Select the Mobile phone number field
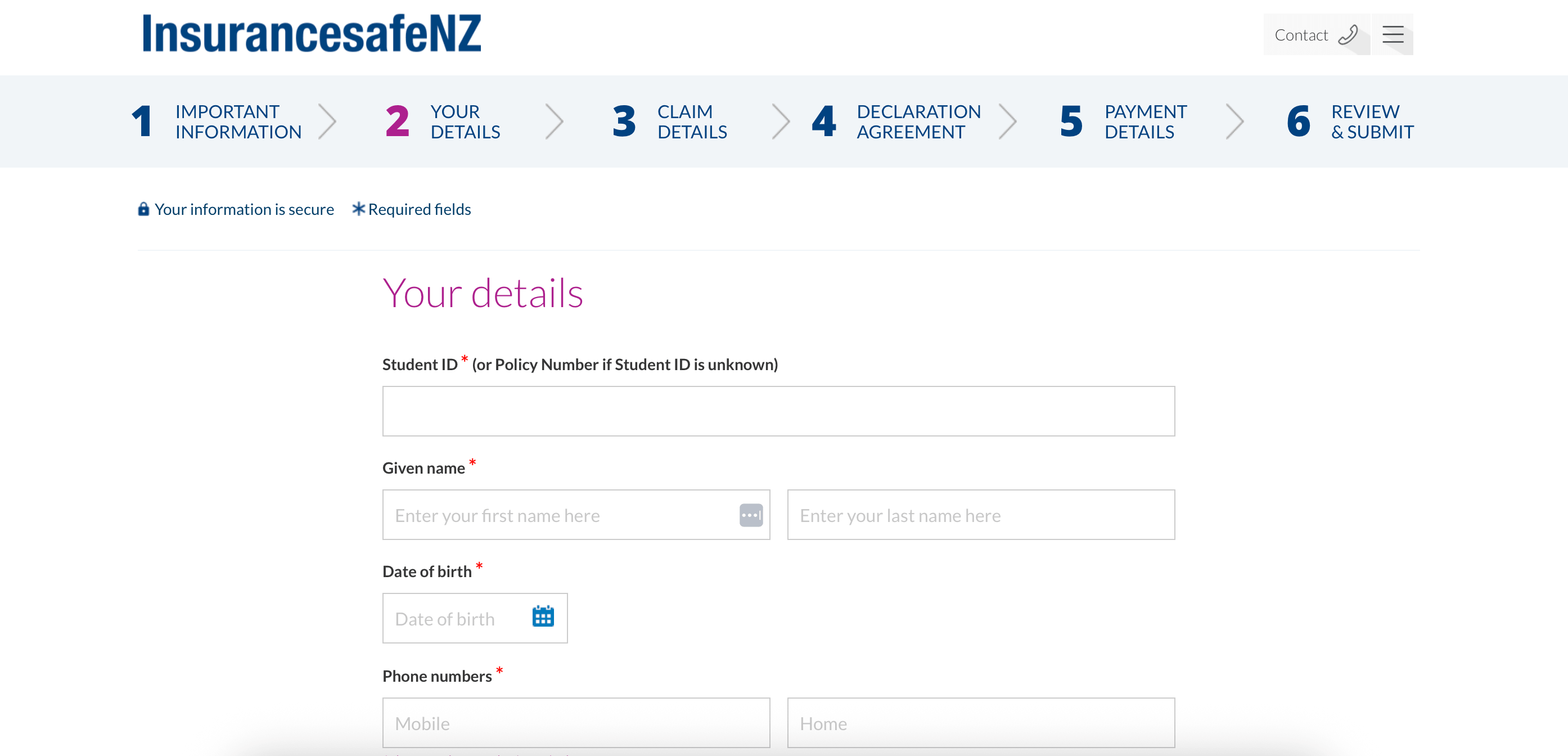 click(x=576, y=722)
